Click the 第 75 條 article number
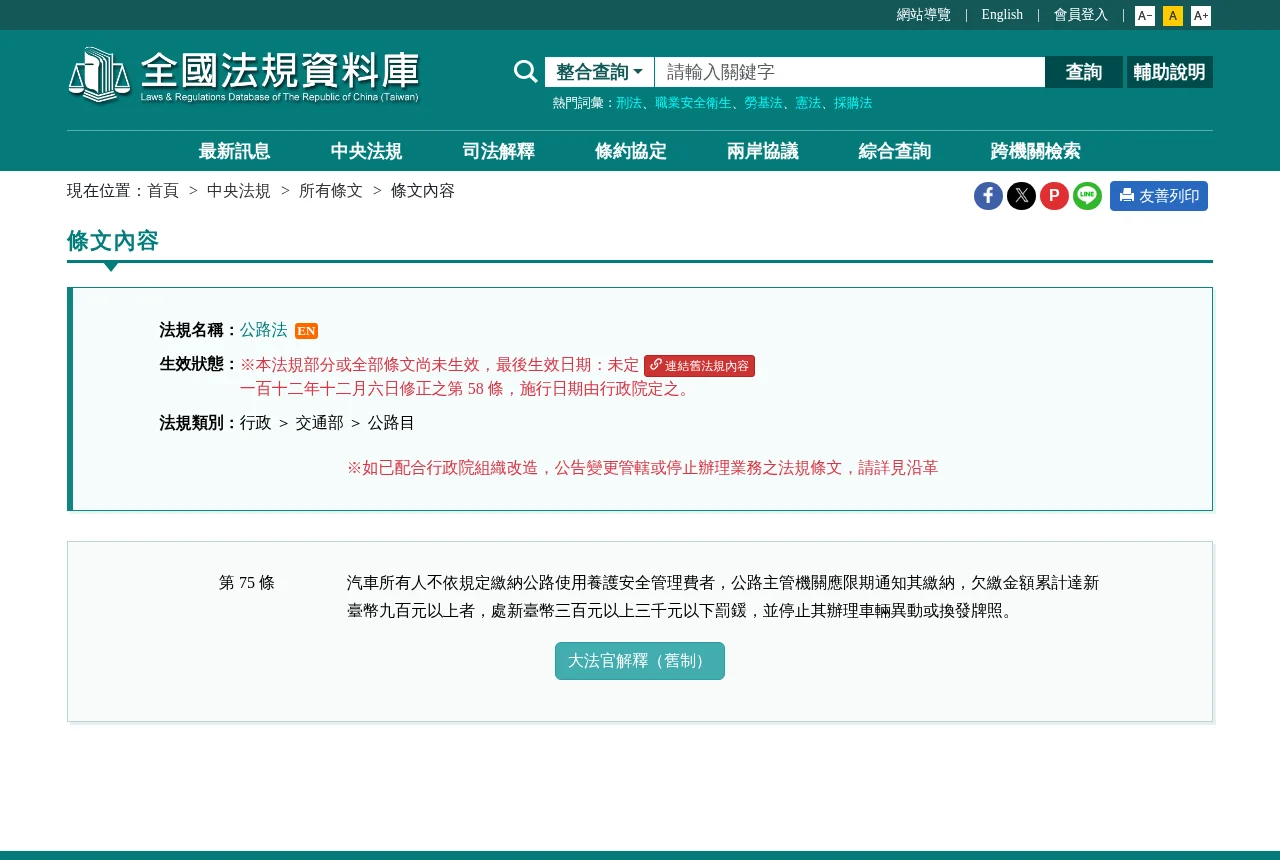This screenshot has width=1280, height=860. click(247, 583)
